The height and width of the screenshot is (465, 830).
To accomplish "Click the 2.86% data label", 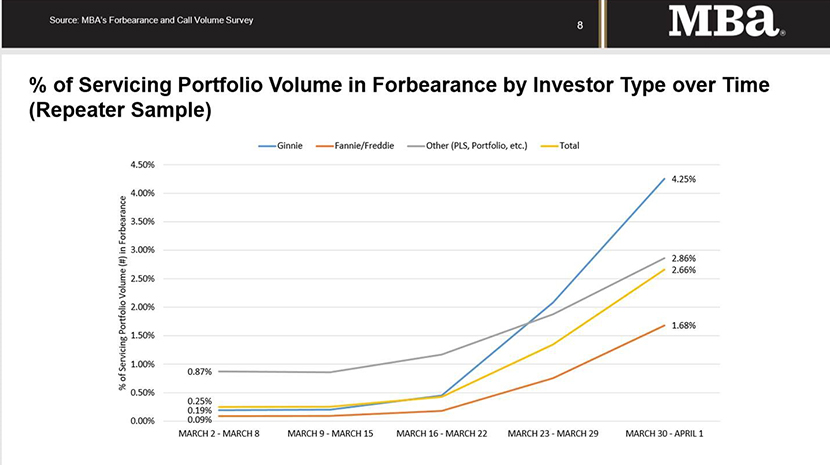I will [683, 258].
